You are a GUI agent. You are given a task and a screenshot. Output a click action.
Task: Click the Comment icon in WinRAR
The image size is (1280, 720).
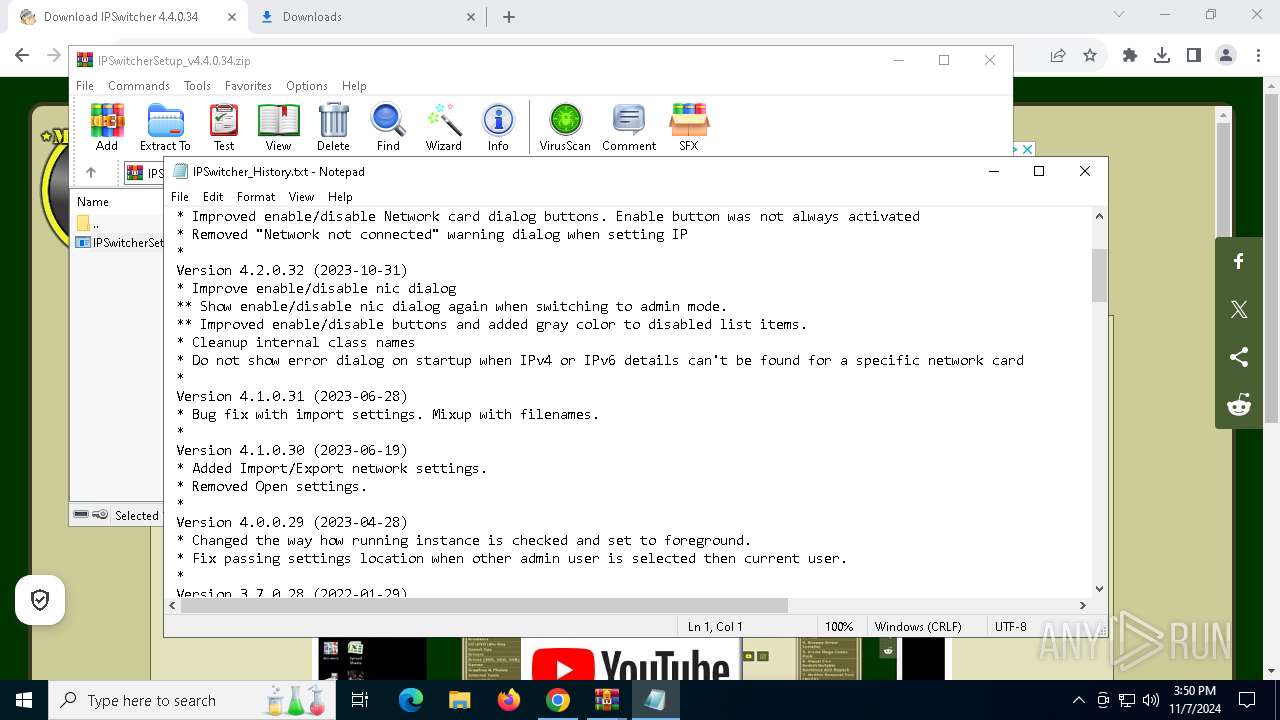(x=629, y=127)
